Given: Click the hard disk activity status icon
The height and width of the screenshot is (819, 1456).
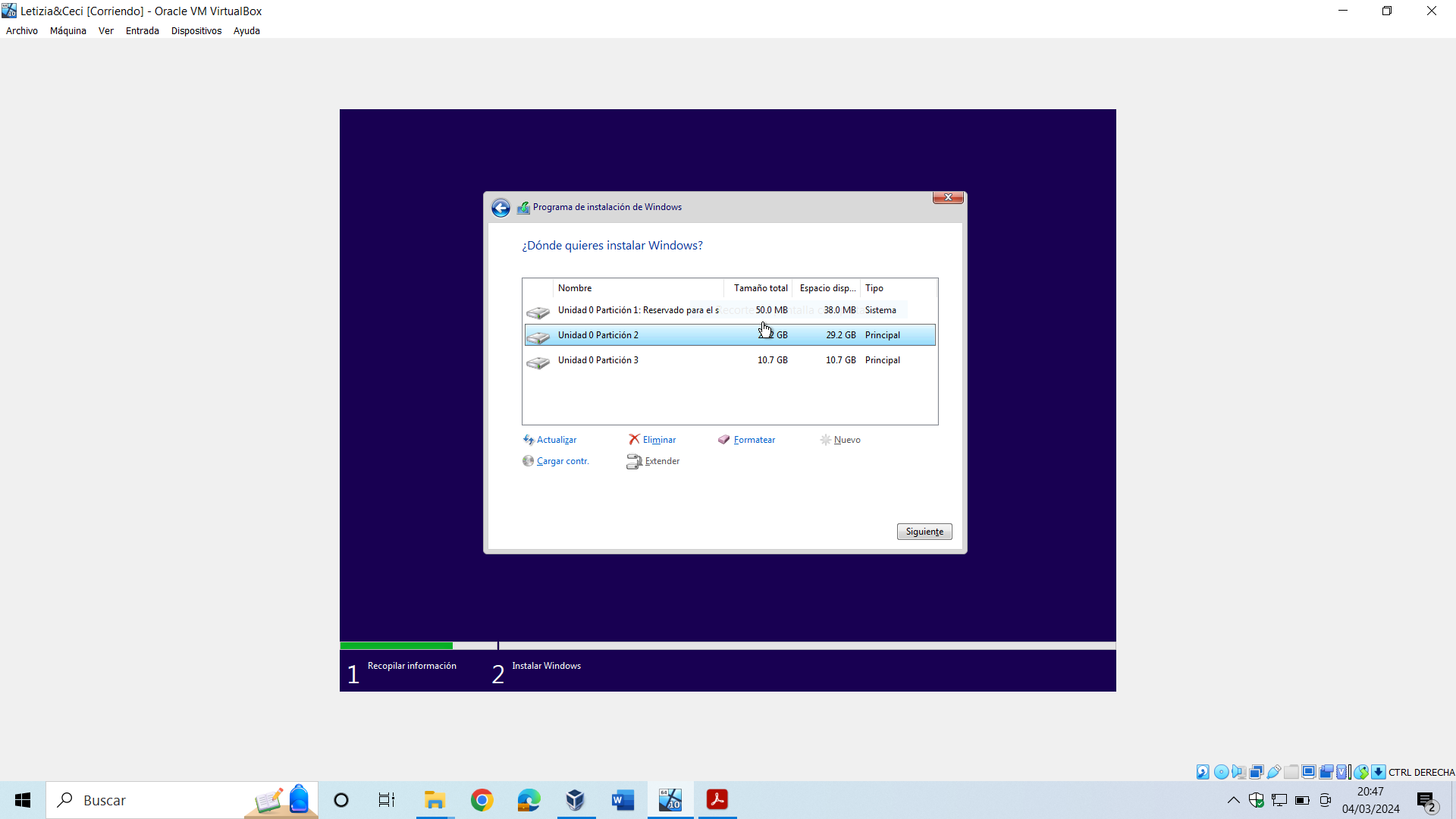Looking at the screenshot, I should point(1203,772).
